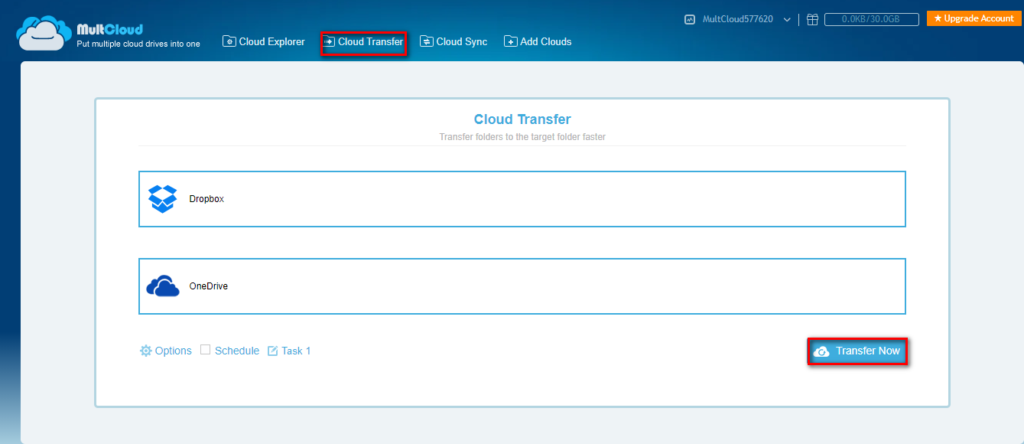Switch to the Cloud Explorer tab
This screenshot has height=444, width=1024.
pyautogui.click(x=271, y=42)
